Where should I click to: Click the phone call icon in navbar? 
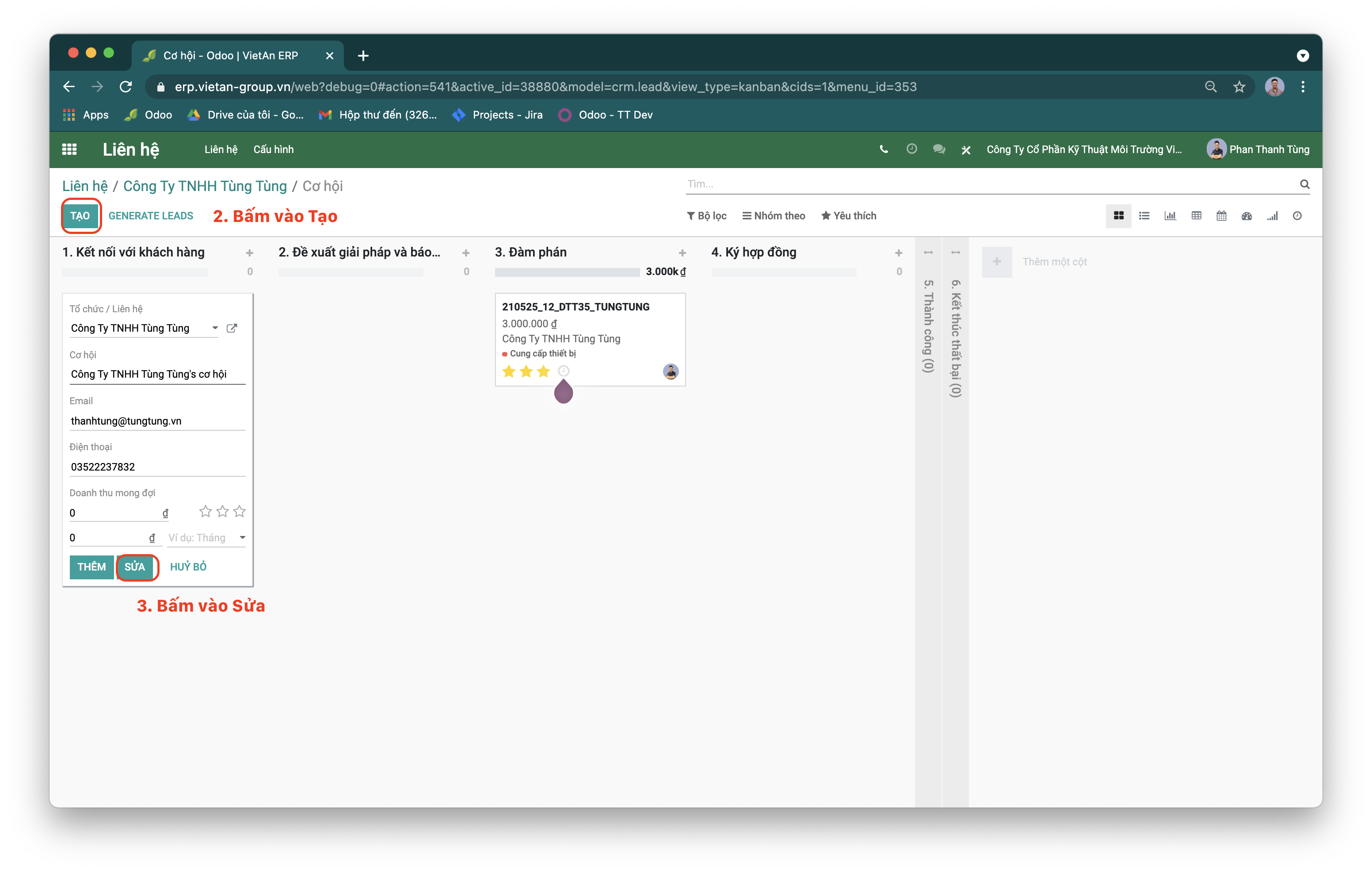883,149
